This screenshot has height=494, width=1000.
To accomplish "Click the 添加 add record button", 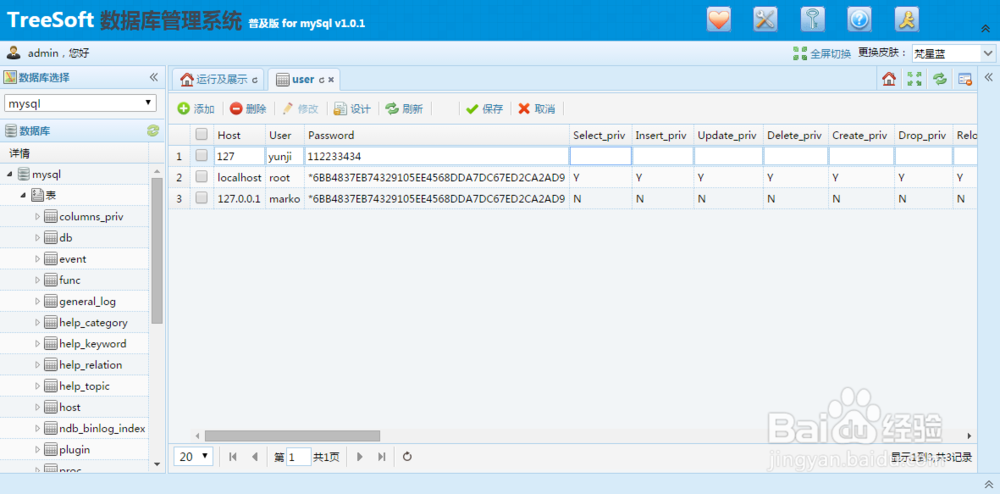I will [x=196, y=109].
